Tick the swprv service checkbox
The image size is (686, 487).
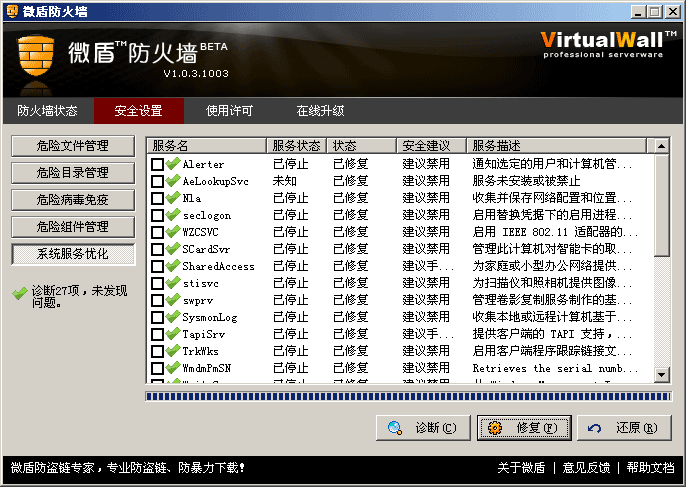click(158, 301)
